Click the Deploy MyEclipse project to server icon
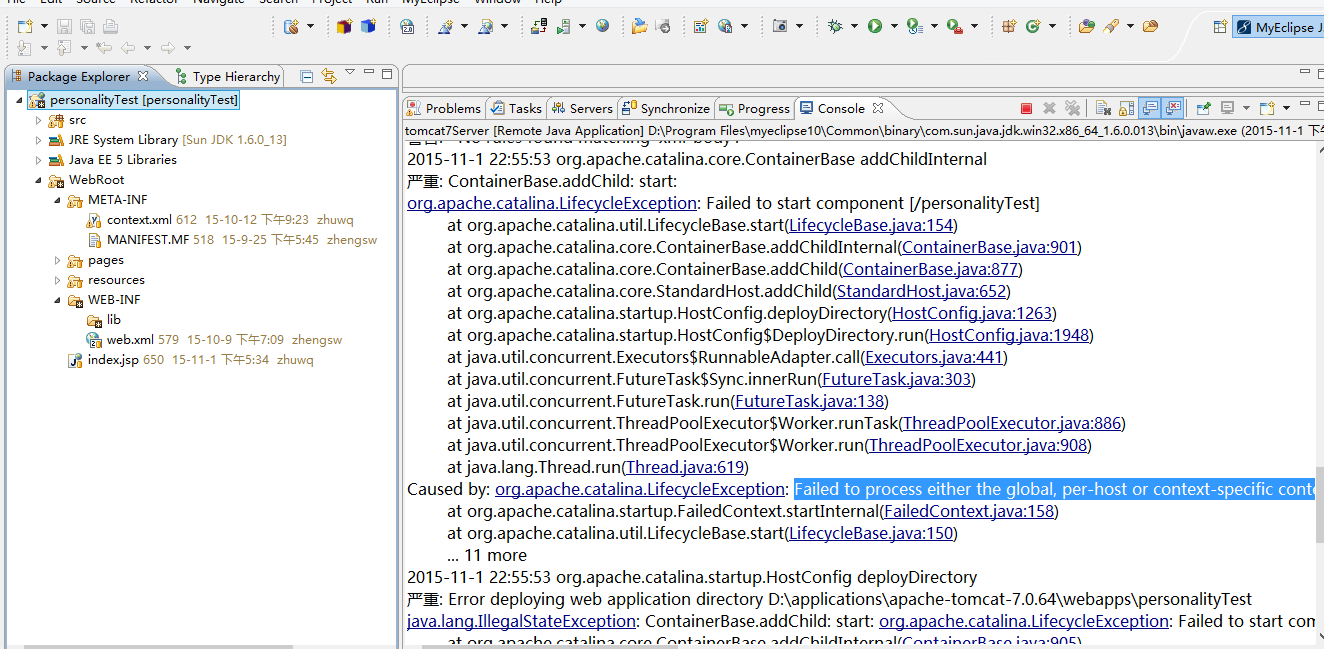 click(539, 27)
